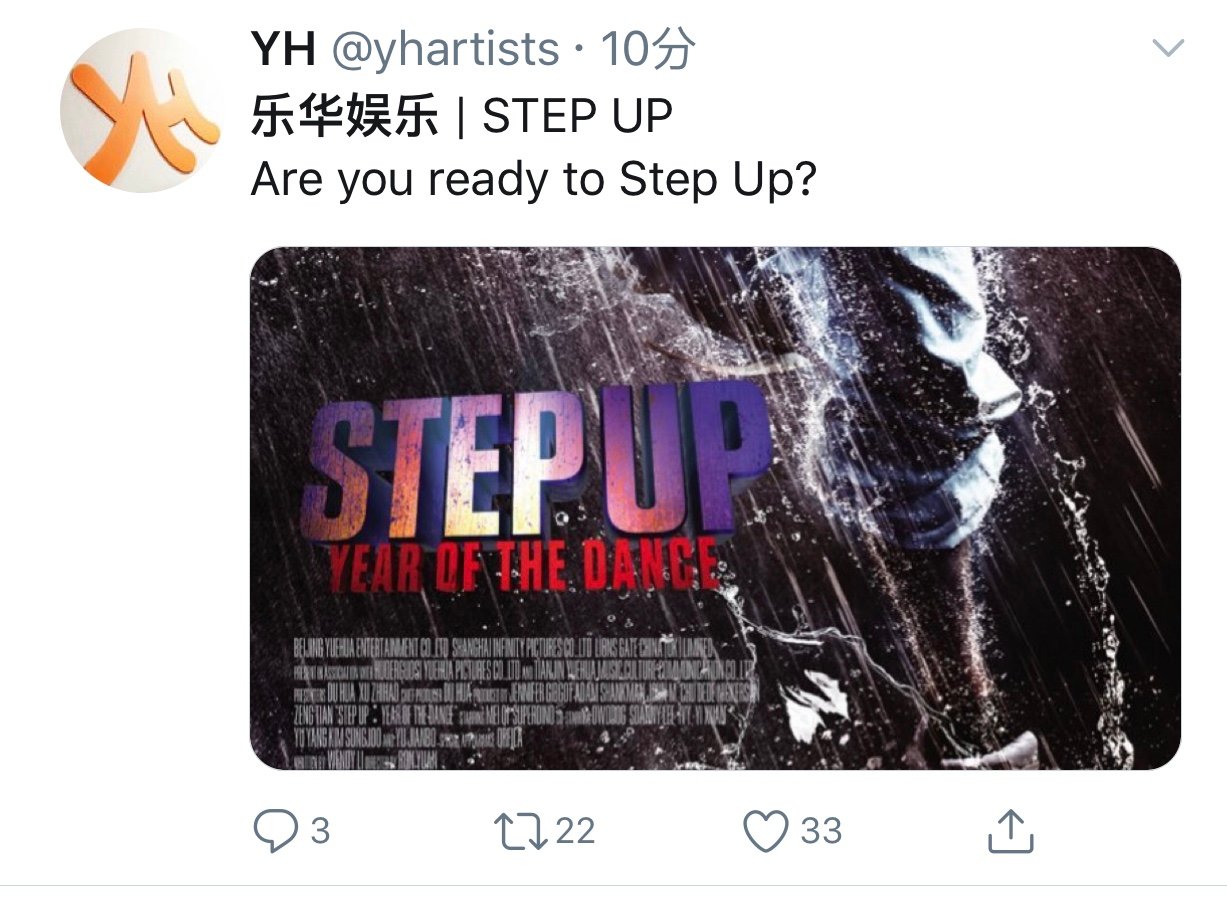Expand the tweet options chevron
Screen dimensions: 1227x910
(1168, 47)
